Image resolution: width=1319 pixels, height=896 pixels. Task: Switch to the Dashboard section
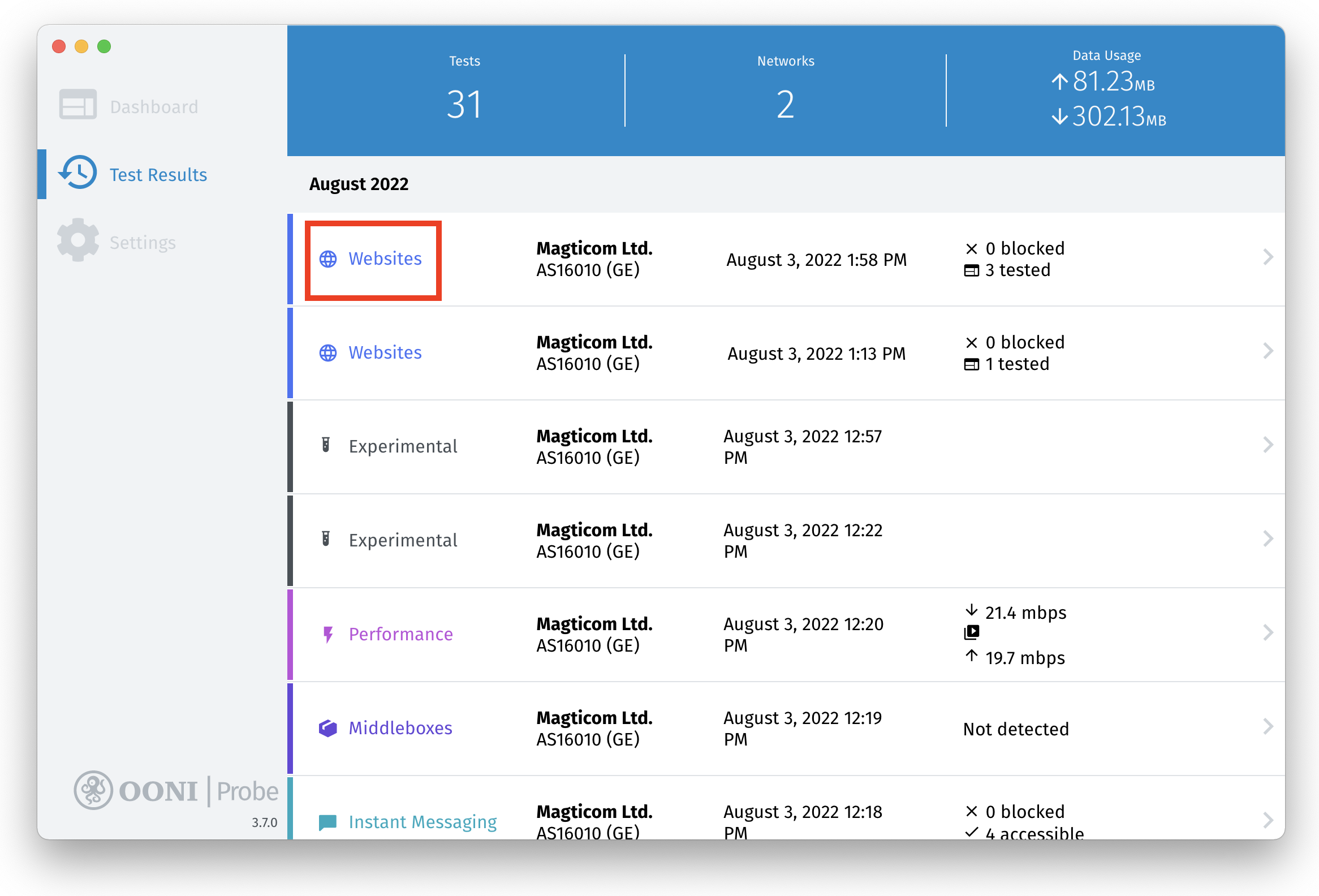click(154, 107)
